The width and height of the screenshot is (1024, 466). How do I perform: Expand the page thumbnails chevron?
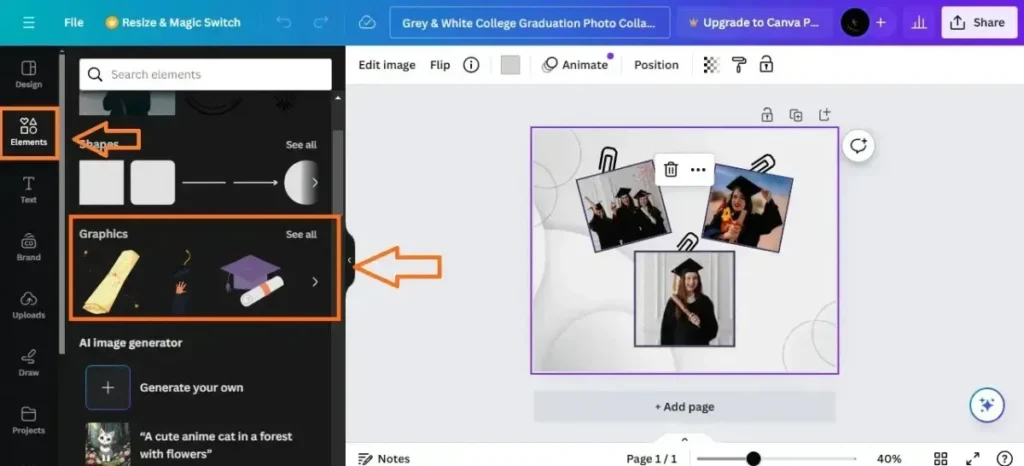pyautogui.click(x=684, y=439)
